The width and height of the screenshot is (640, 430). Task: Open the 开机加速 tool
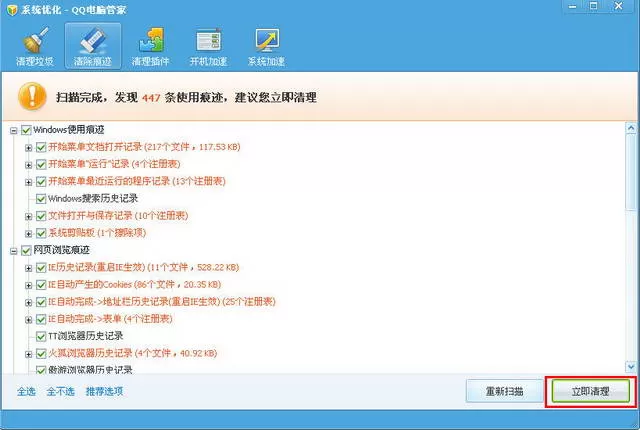(x=208, y=46)
